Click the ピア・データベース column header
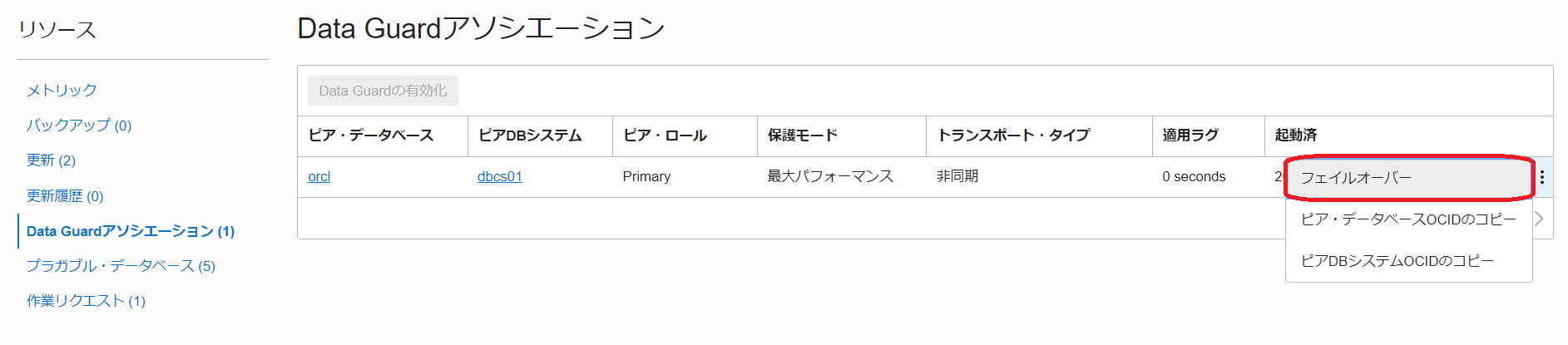 coord(371,136)
